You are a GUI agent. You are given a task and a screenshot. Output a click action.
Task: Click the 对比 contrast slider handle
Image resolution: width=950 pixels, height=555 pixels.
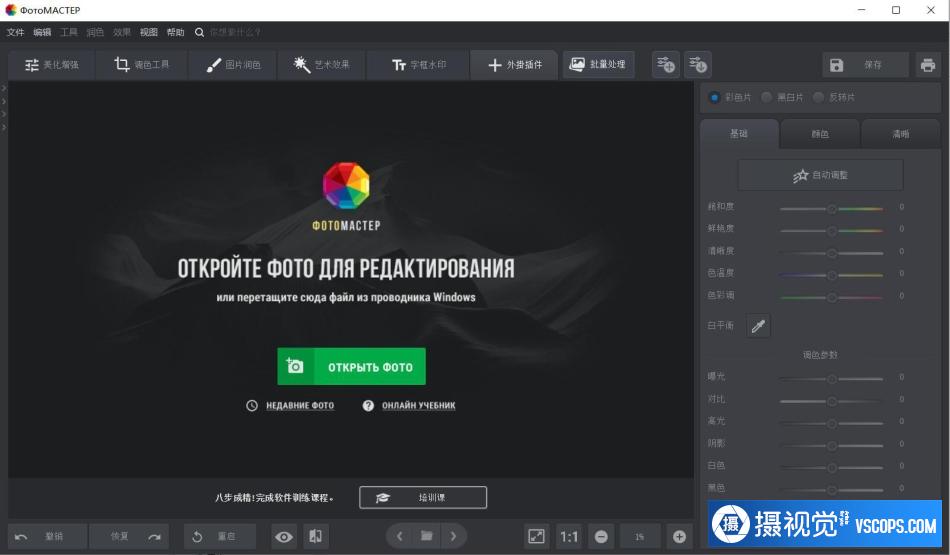click(832, 401)
